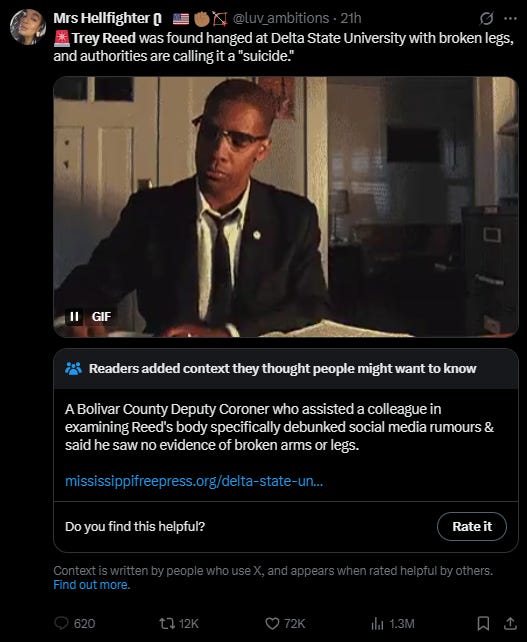527x642 pixels.
Task: Click the community notes people icon
Action: [x=73, y=368]
